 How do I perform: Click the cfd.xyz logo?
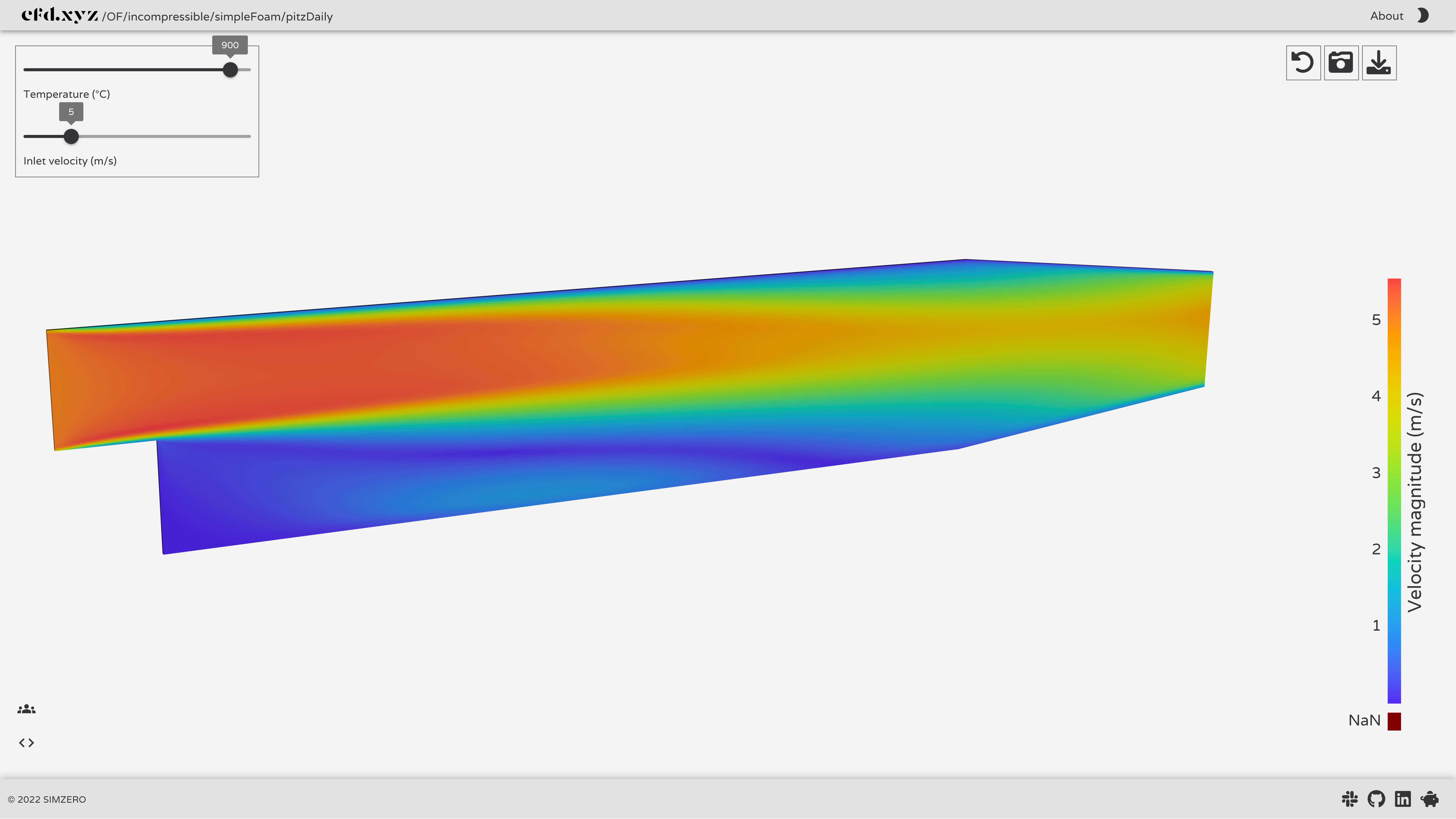[59, 15]
